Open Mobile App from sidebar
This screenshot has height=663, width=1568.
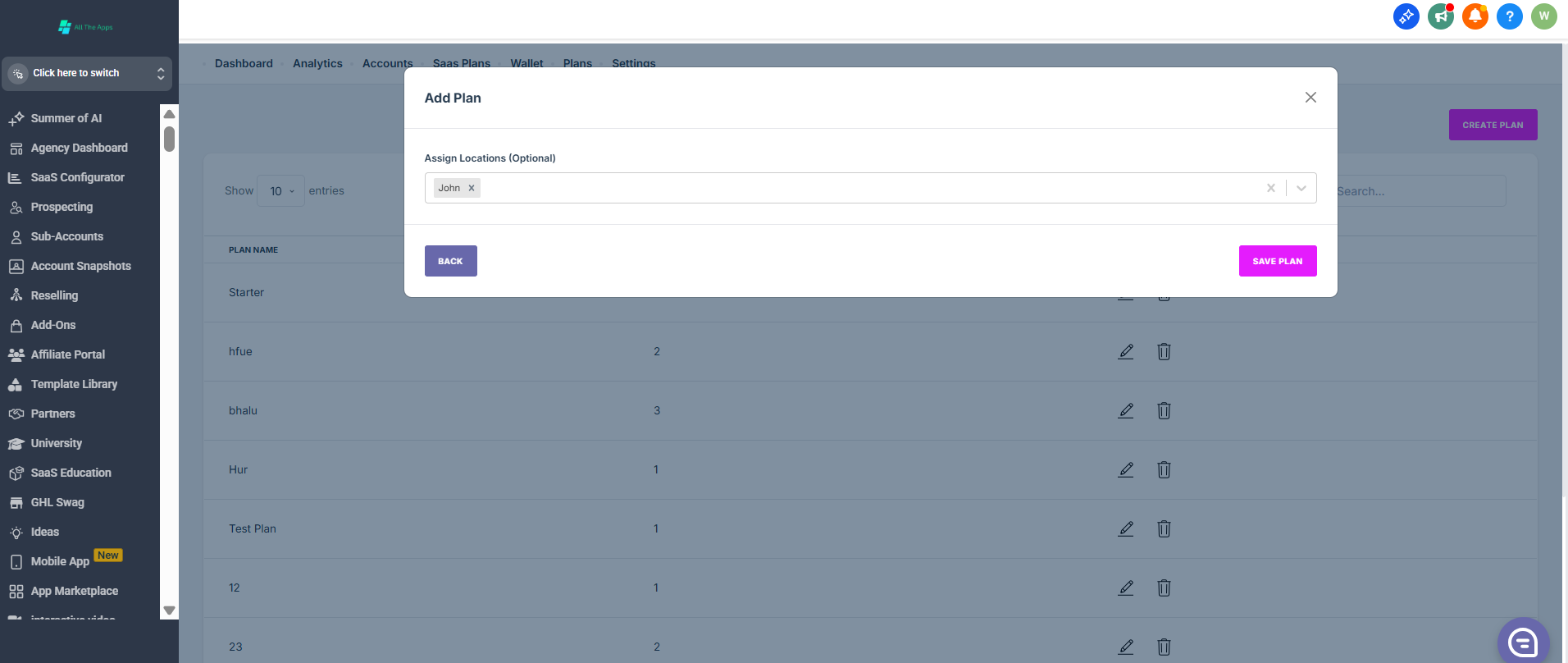tap(60, 561)
